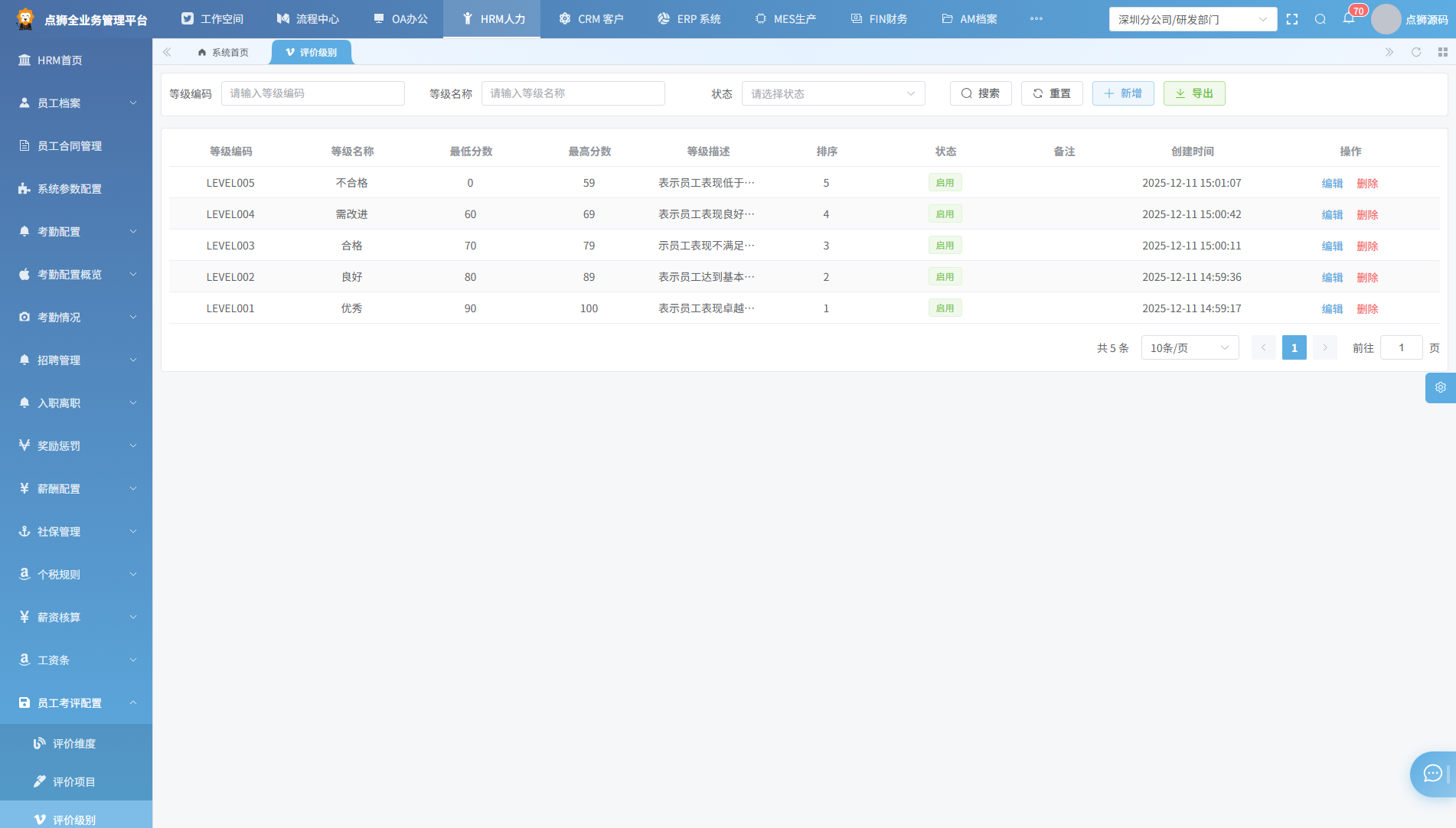Go to HRM首页 in sidebar
Screen dimensions: 1456x828
77,60
